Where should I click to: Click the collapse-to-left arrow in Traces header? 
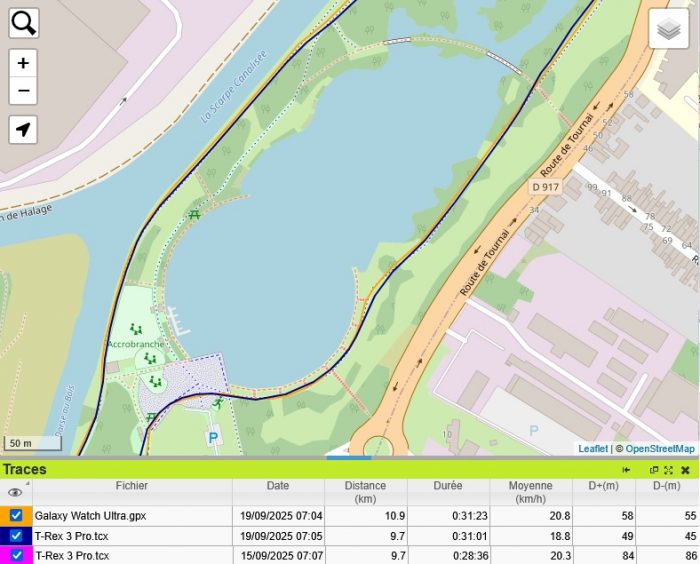tap(626, 470)
